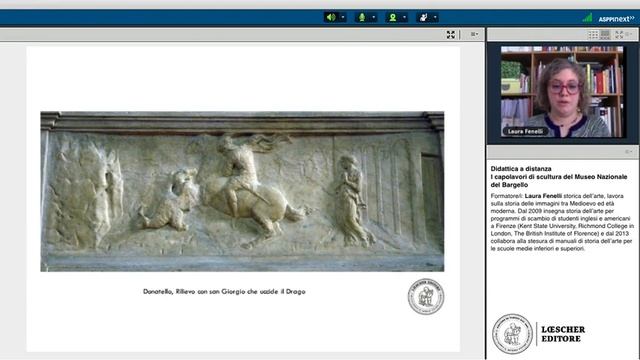Open webcam options dropdown arrow
Viewport: 640px width, 360px height.
[x=404, y=17]
